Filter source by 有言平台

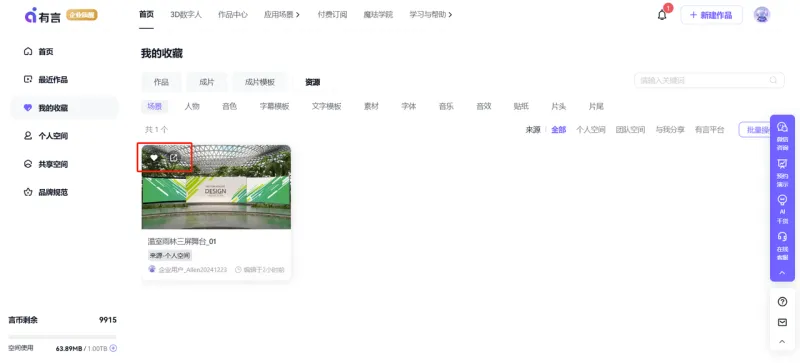tap(710, 130)
